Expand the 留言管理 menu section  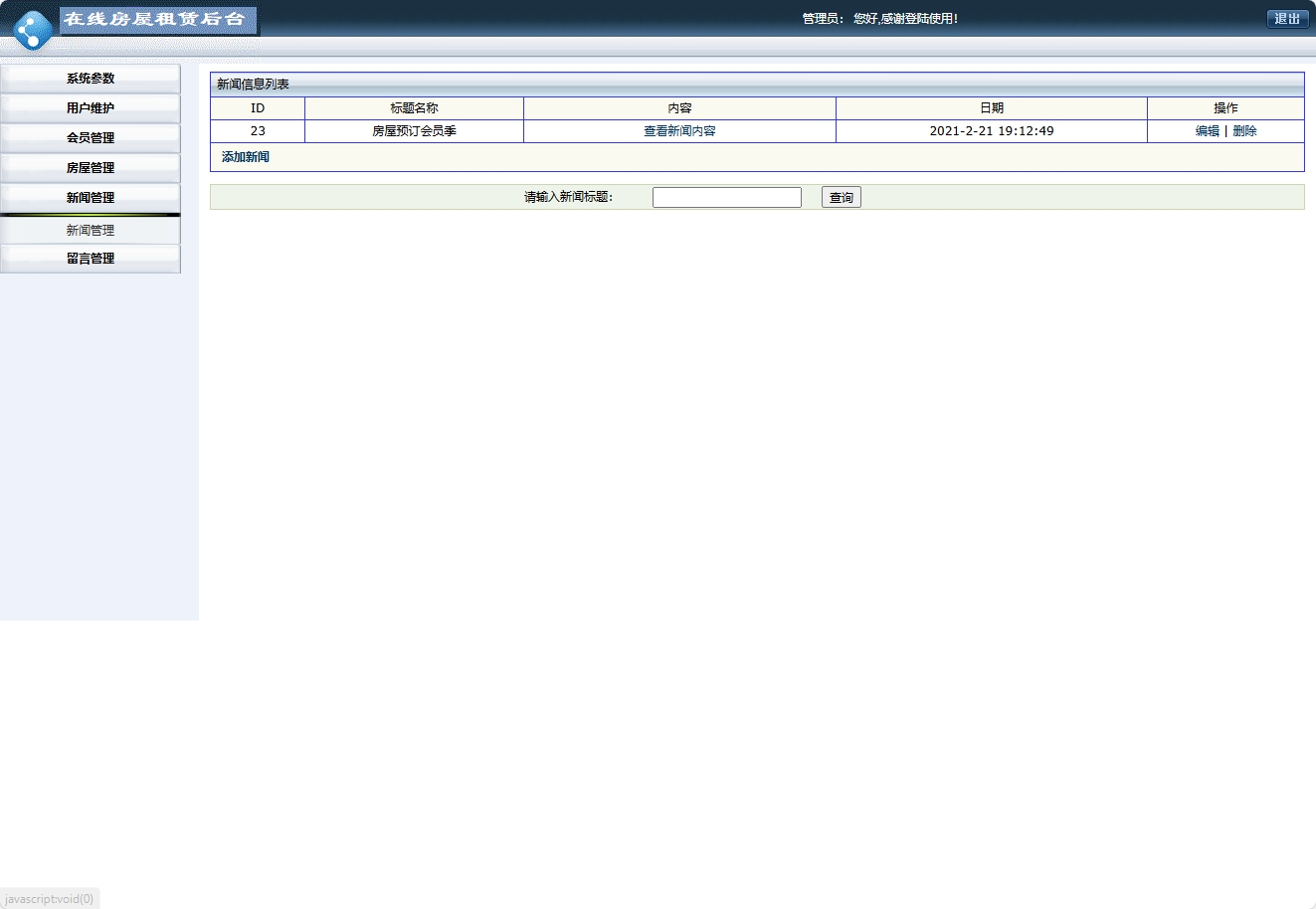pyautogui.click(x=91, y=259)
